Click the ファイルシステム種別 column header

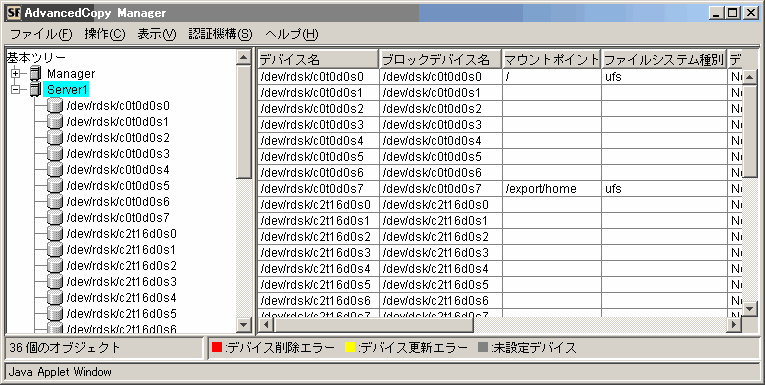(664, 60)
